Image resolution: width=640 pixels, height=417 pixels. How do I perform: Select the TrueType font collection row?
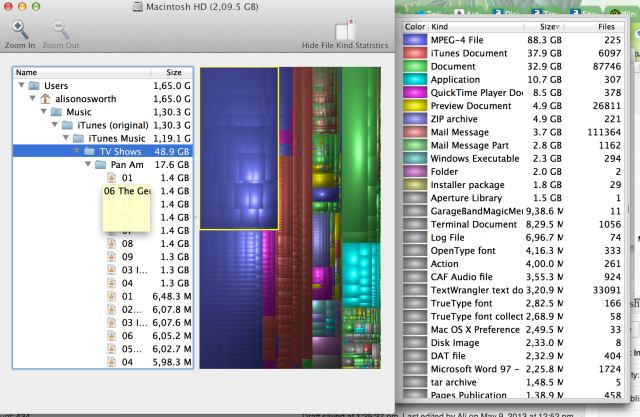pyautogui.click(x=513, y=316)
